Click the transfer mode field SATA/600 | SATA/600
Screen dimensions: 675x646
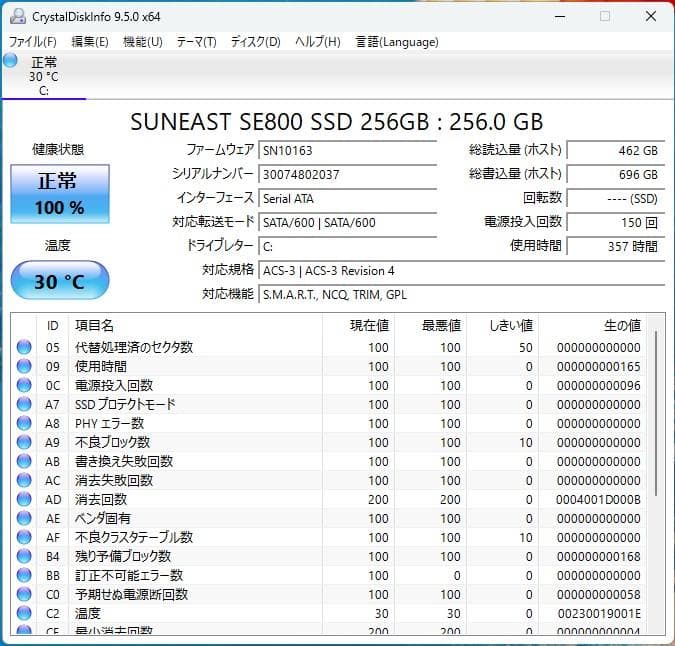(x=347, y=223)
